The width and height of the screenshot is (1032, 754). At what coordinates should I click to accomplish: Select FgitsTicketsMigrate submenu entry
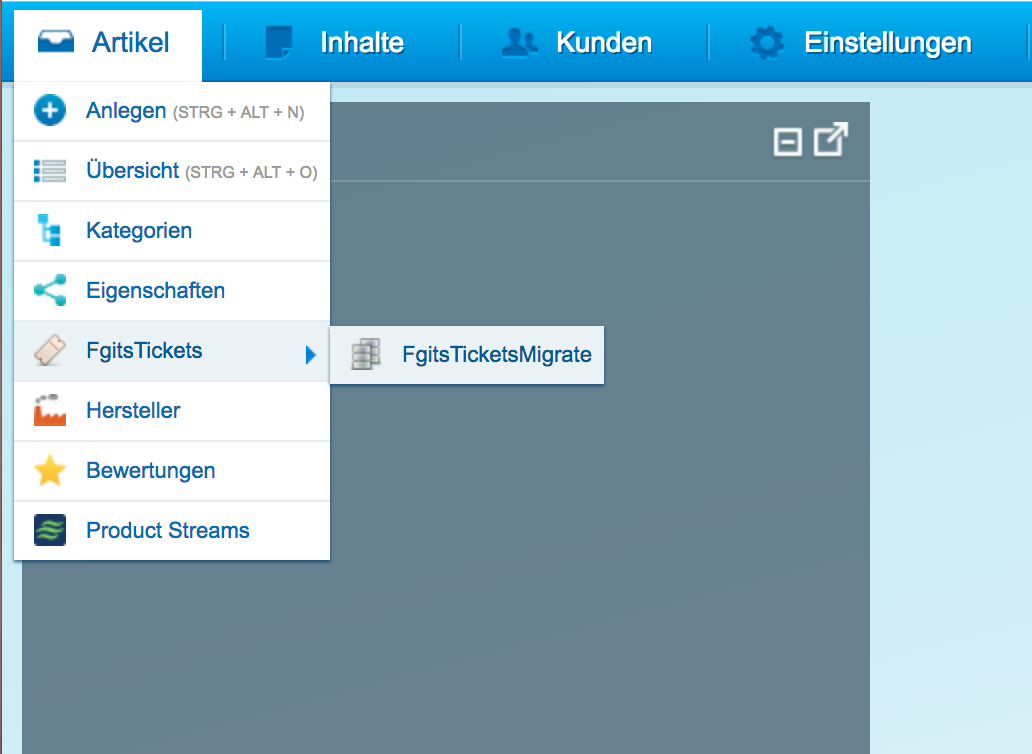pos(467,355)
